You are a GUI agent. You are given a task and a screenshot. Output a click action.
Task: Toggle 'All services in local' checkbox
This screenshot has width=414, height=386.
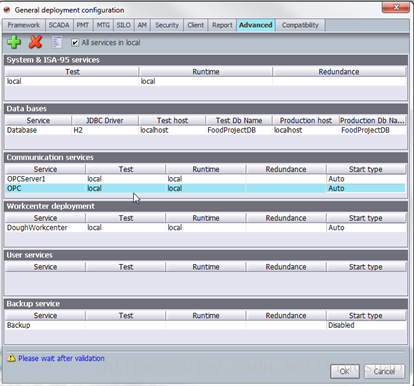pyautogui.click(x=75, y=42)
